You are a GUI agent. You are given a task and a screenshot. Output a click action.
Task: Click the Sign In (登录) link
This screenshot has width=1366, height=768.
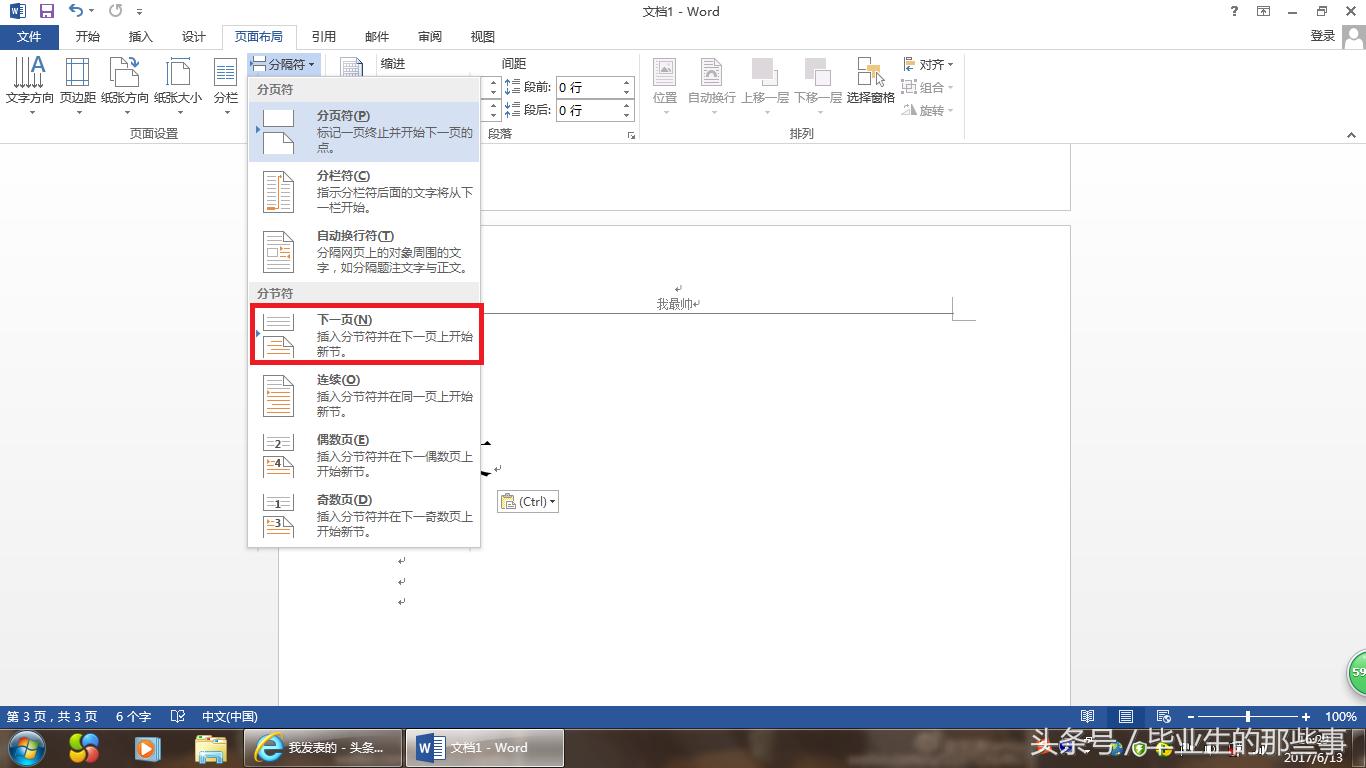pyautogui.click(x=1322, y=36)
